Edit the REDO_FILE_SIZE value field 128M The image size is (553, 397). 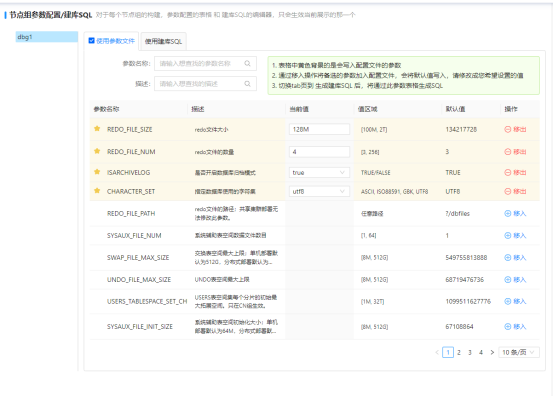(319, 129)
